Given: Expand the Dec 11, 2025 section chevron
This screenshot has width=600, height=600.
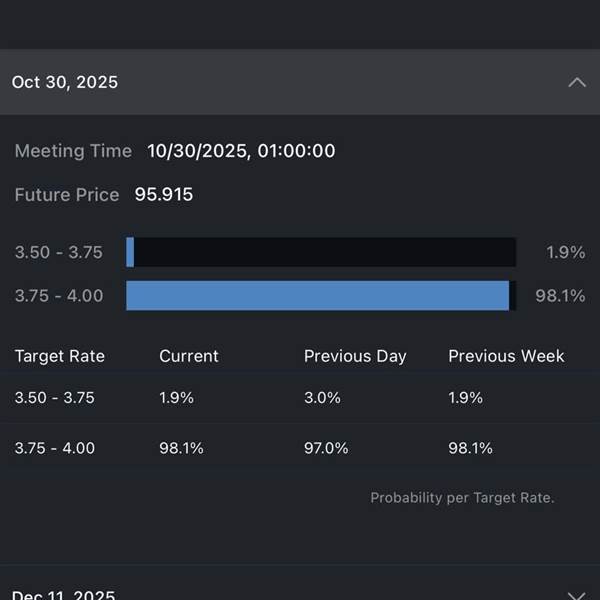Looking at the screenshot, I should [x=576, y=594].
